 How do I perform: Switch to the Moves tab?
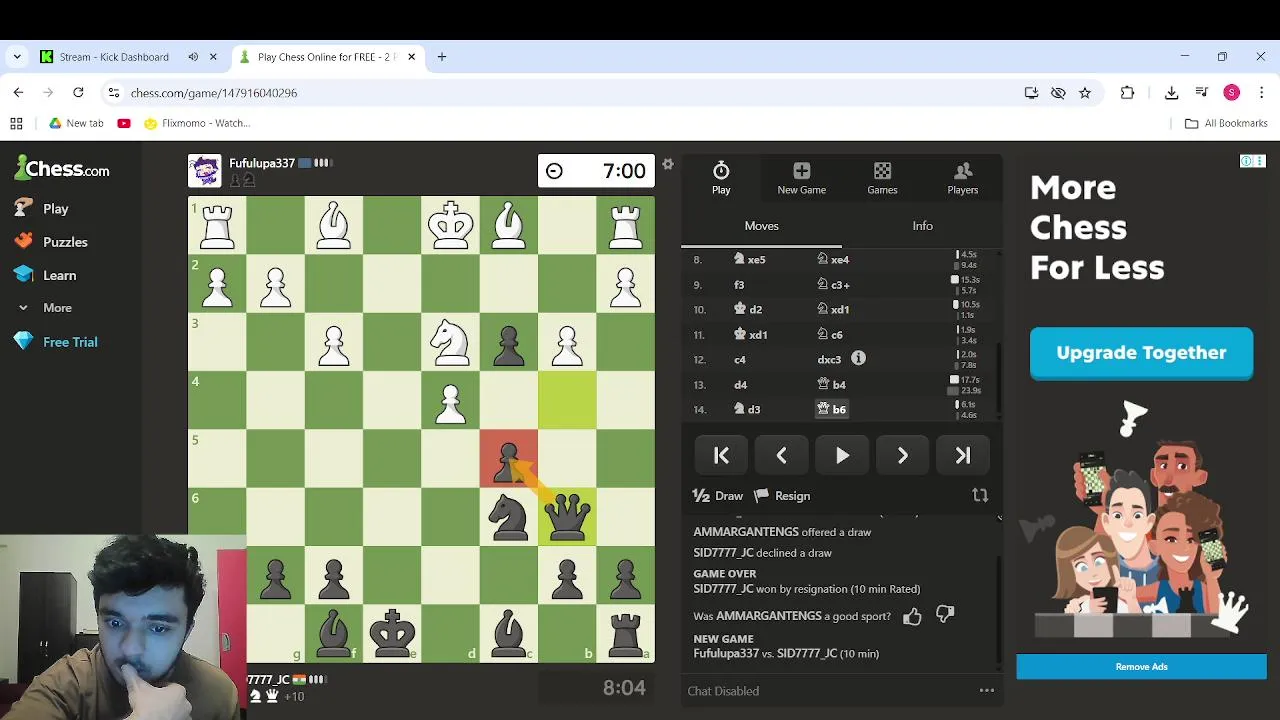point(761,226)
